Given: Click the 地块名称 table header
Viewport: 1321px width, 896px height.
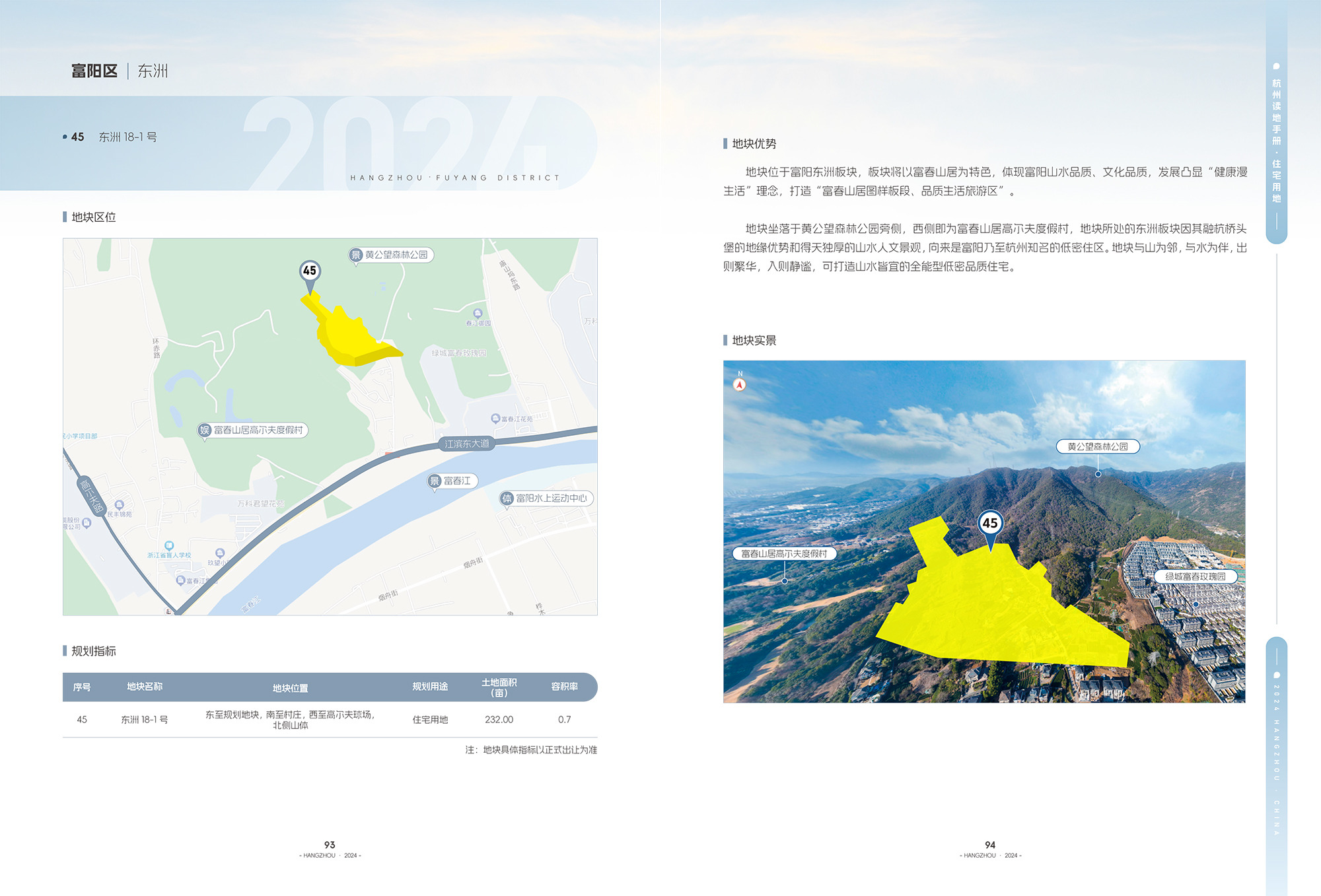Looking at the screenshot, I should [145, 687].
